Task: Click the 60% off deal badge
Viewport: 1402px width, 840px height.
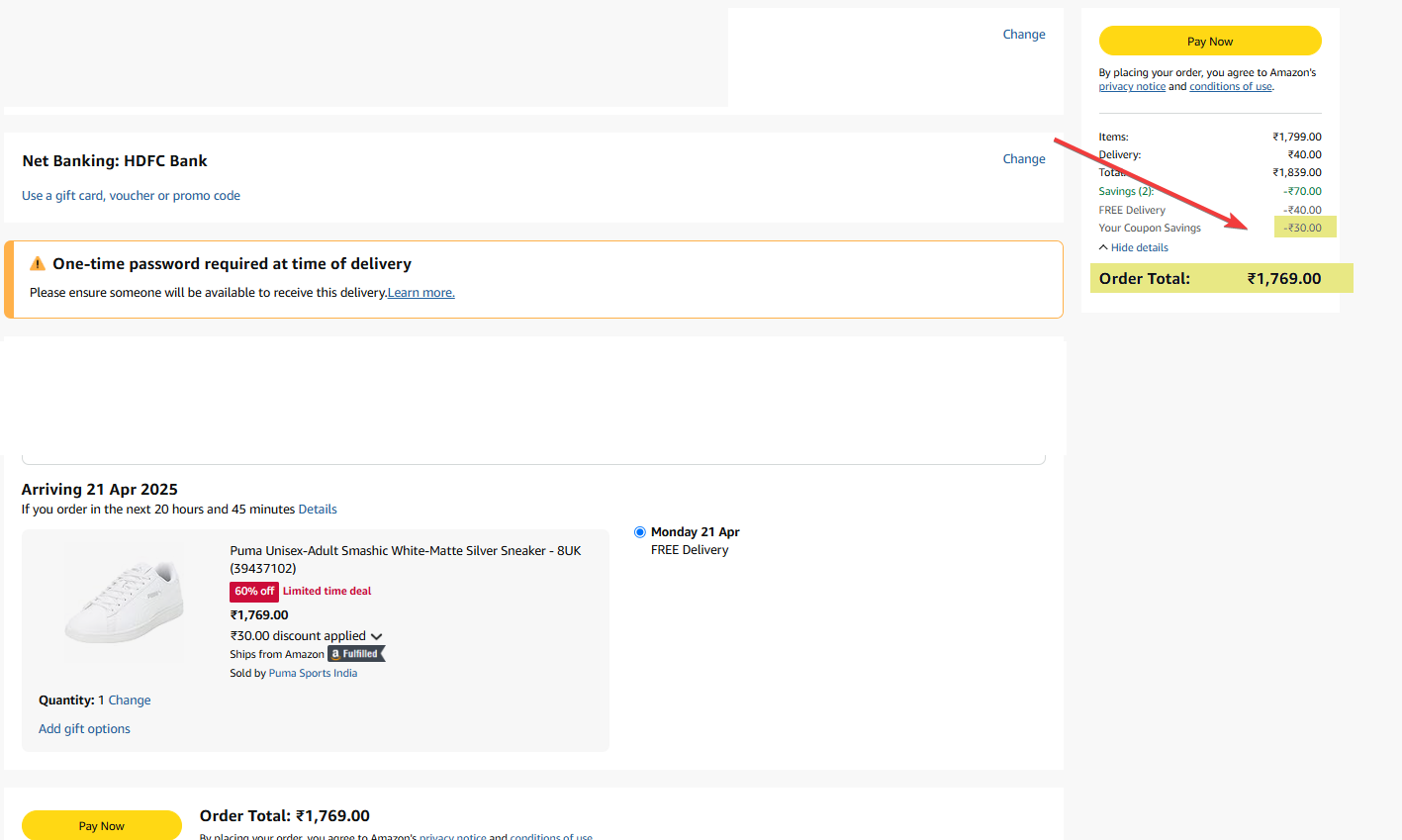Action: (254, 592)
